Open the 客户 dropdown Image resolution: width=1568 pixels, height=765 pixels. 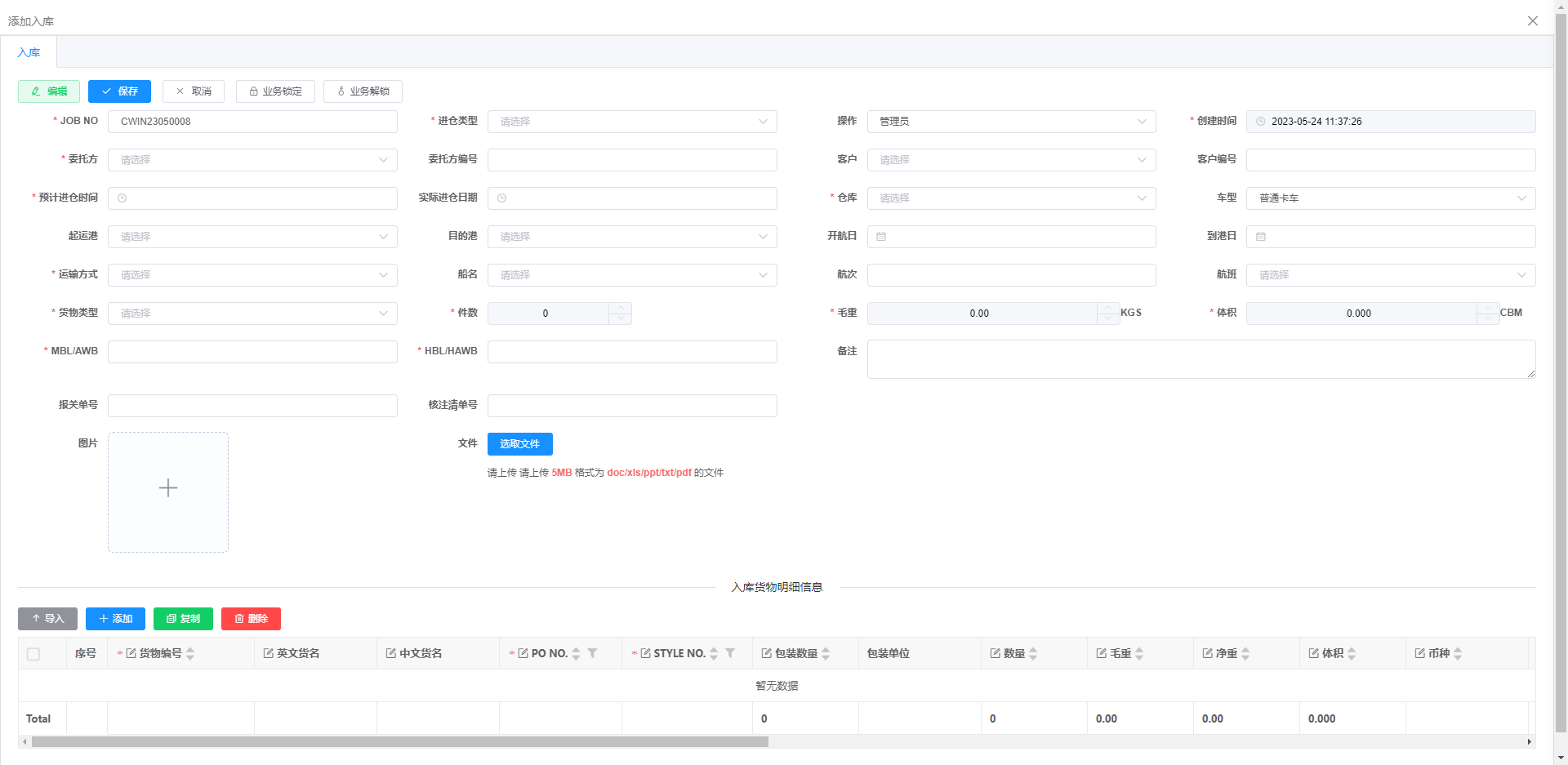click(1011, 160)
